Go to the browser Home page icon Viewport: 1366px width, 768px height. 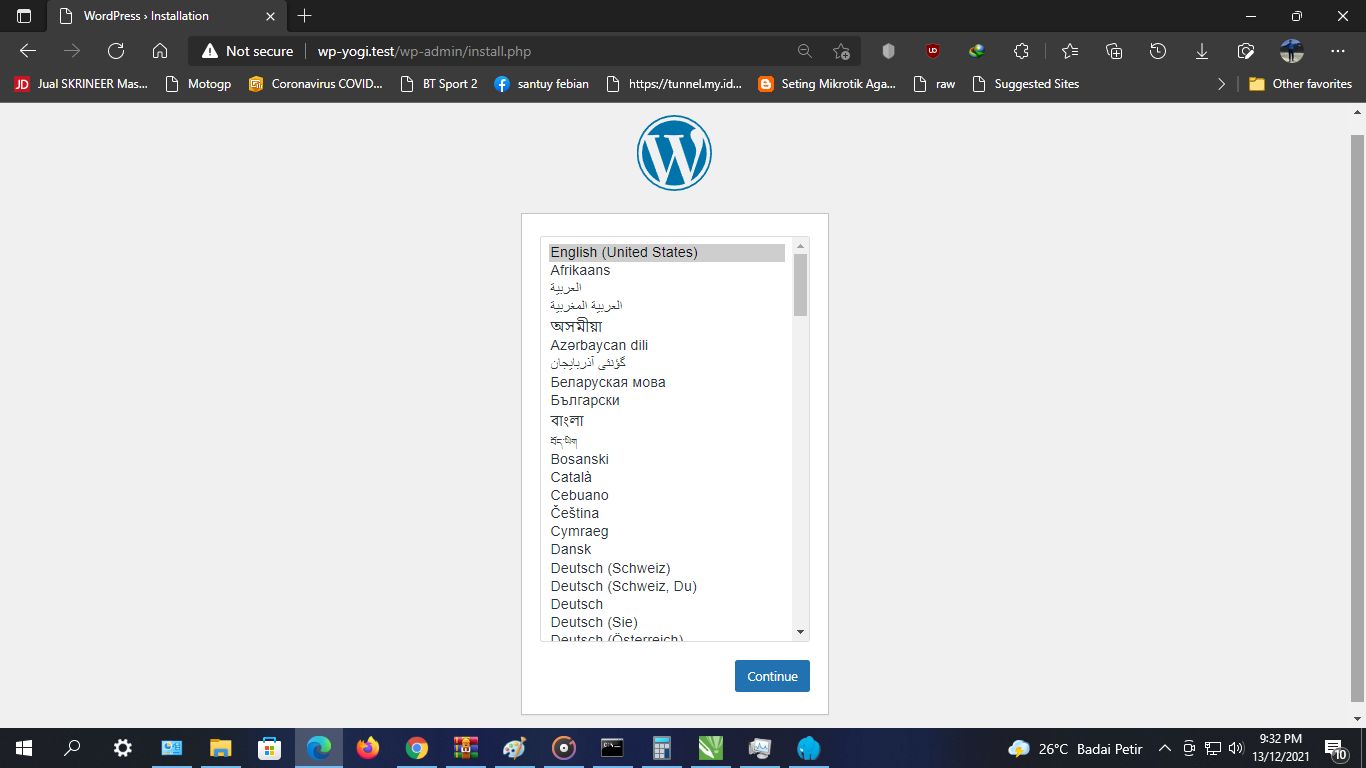click(x=160, y=51)
